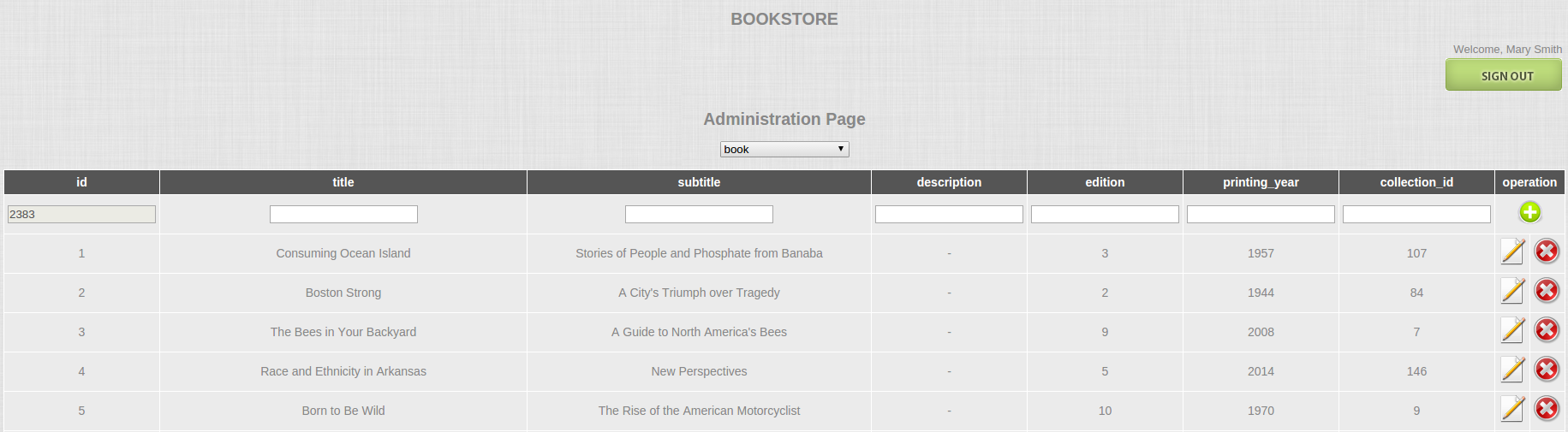Click collection id 146

[1416, 371]
